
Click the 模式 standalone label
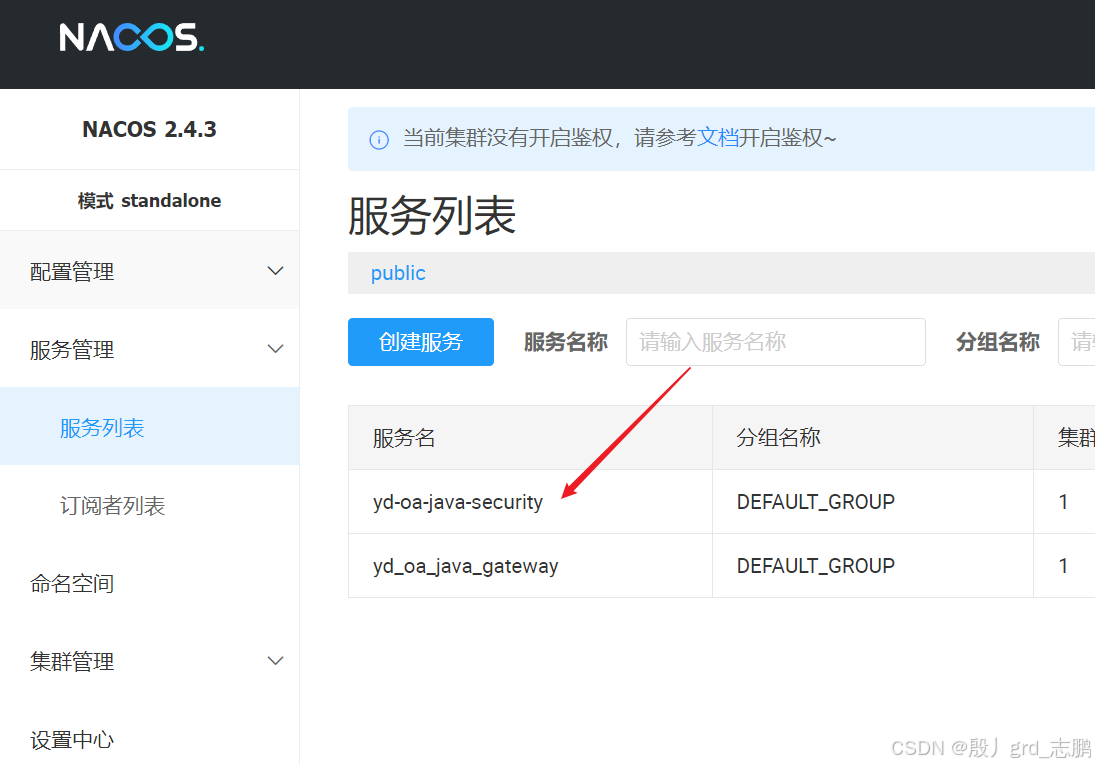coord(149,201)
